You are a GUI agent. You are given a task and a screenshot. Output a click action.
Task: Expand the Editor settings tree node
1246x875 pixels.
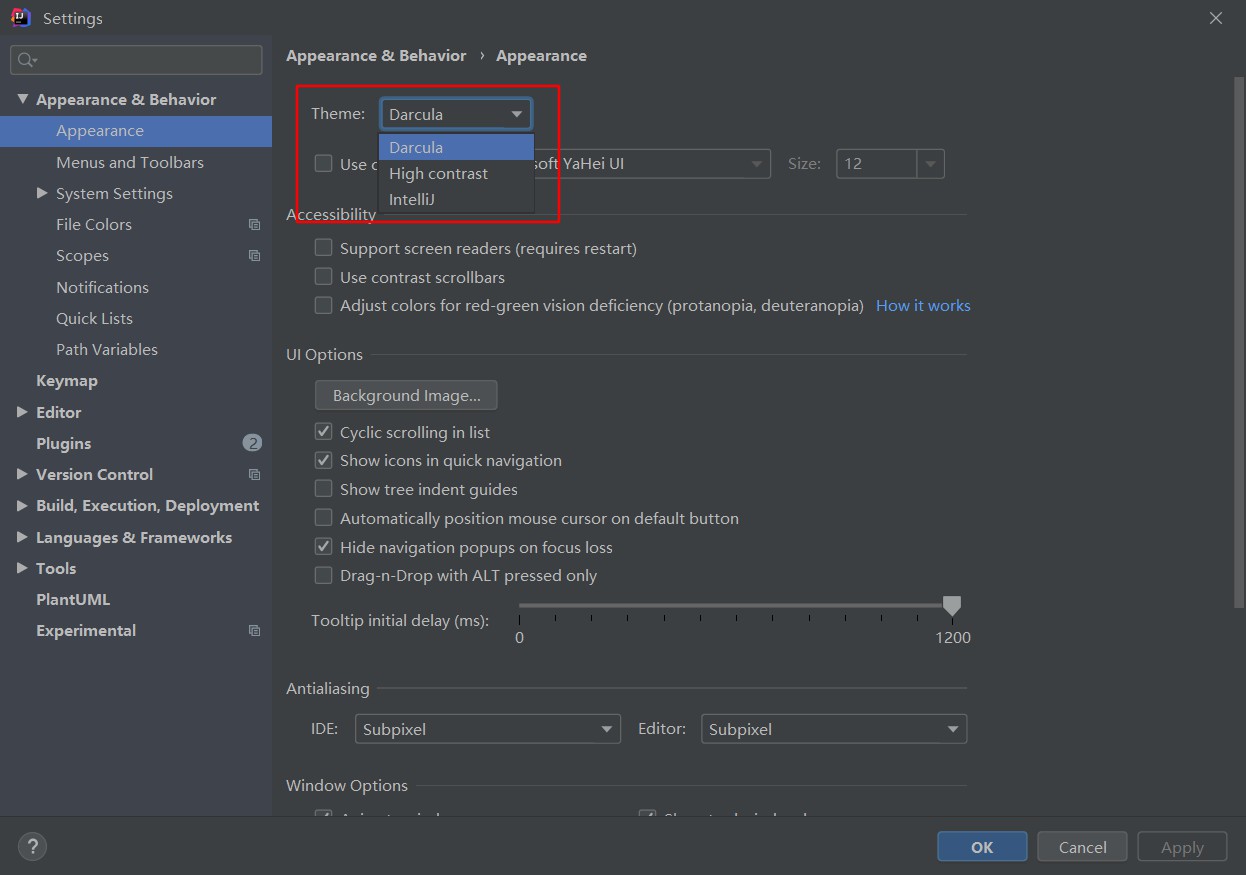coord(22,412)
